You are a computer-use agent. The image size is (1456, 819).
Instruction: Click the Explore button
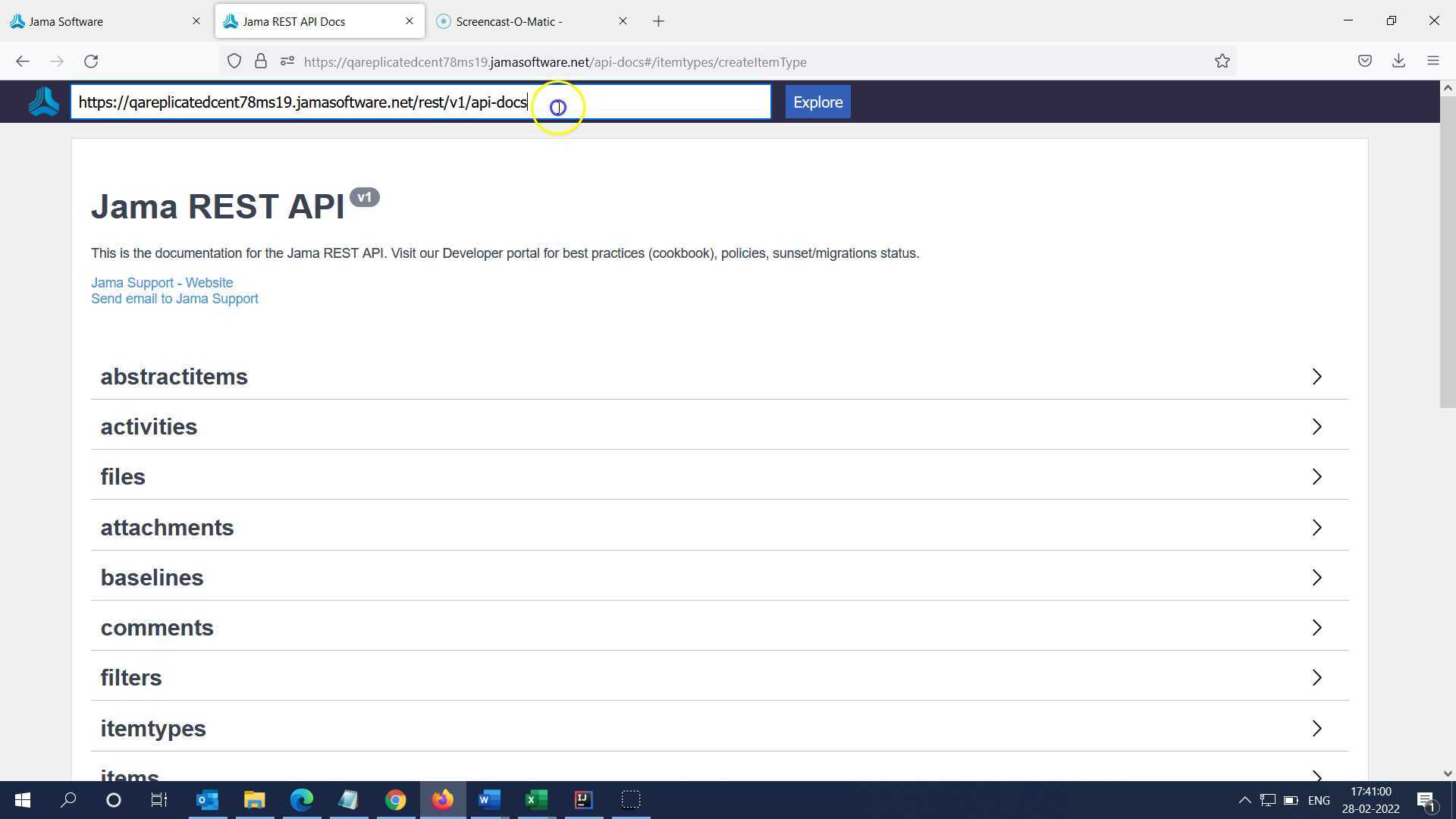coord(817,102)
